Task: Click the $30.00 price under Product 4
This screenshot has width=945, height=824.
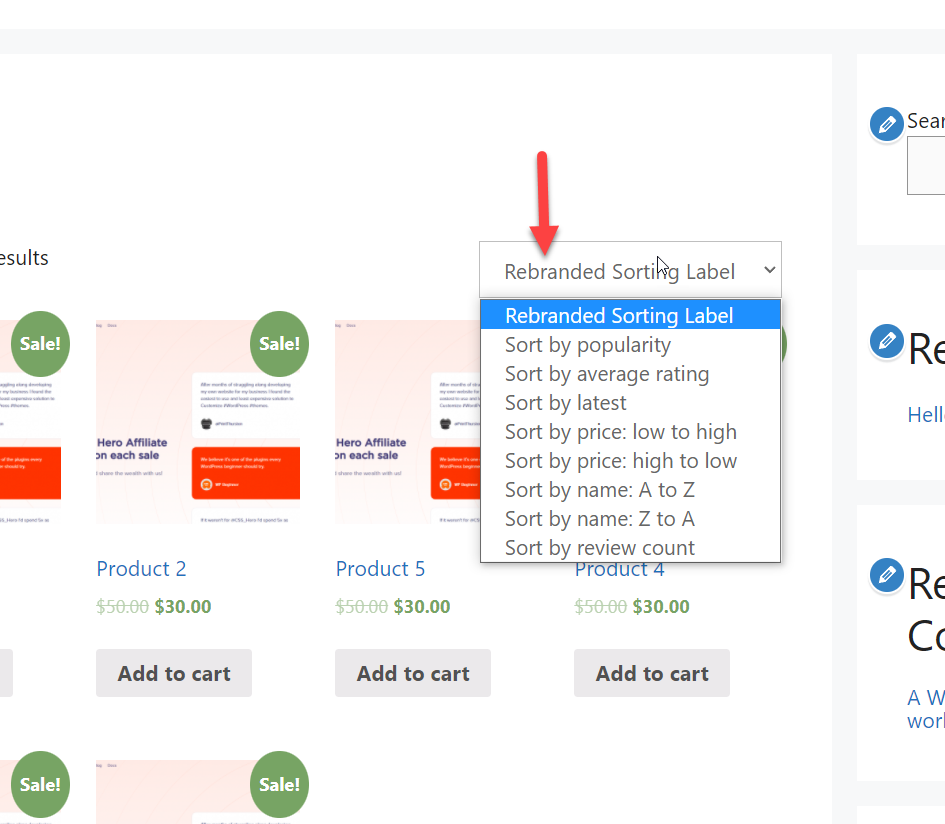Action: tap(661, 606)
